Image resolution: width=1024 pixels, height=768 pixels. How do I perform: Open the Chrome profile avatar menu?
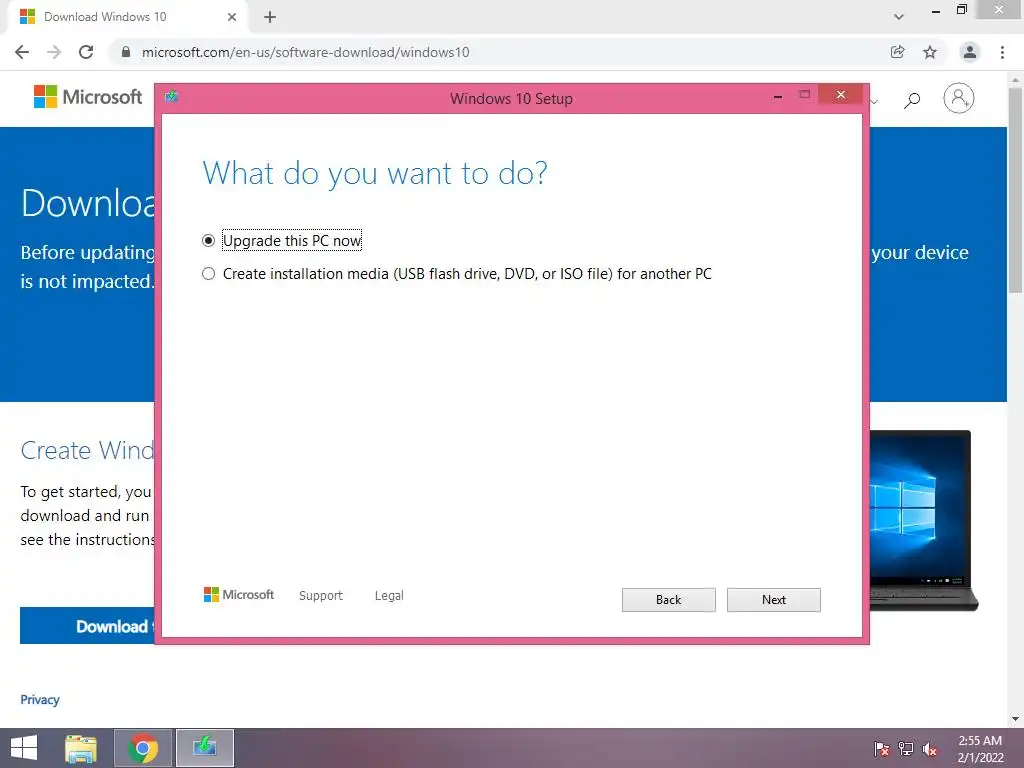970,52
